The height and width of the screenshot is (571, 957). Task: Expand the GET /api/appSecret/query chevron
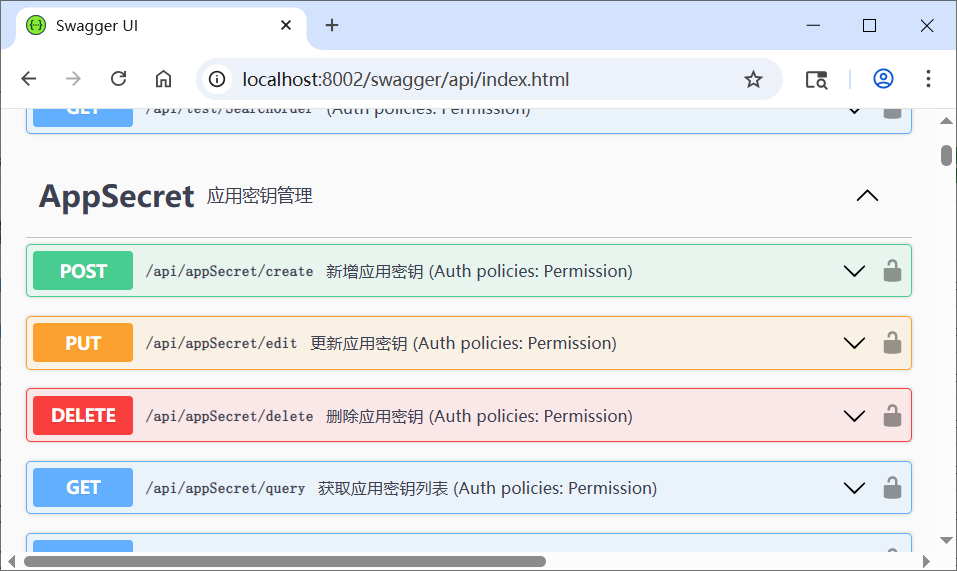(854, 487)
